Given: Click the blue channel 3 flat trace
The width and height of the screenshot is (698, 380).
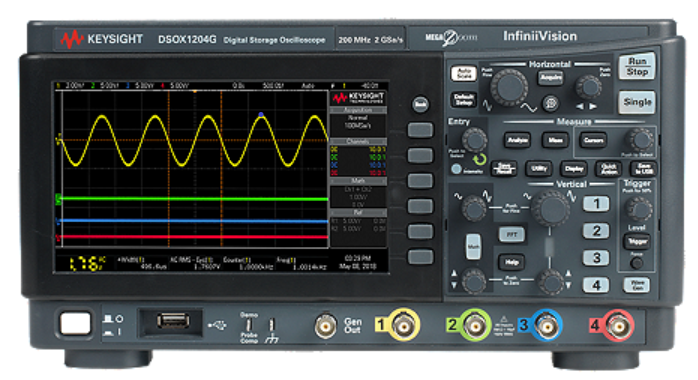Looking at the screenshot, I should (194, 221).
